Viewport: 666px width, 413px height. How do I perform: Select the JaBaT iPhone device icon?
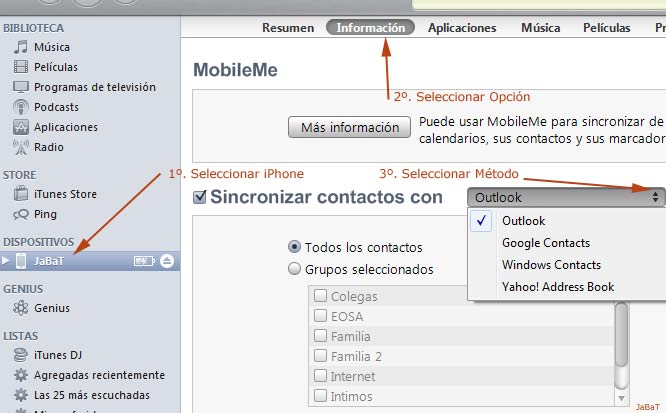(x=21, y=261)
